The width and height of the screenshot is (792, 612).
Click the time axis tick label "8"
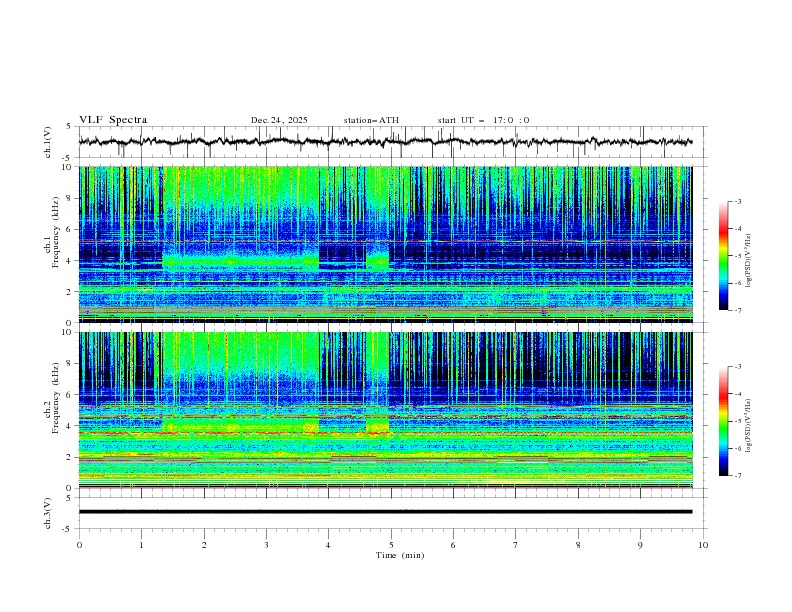(x=578, y=545)
